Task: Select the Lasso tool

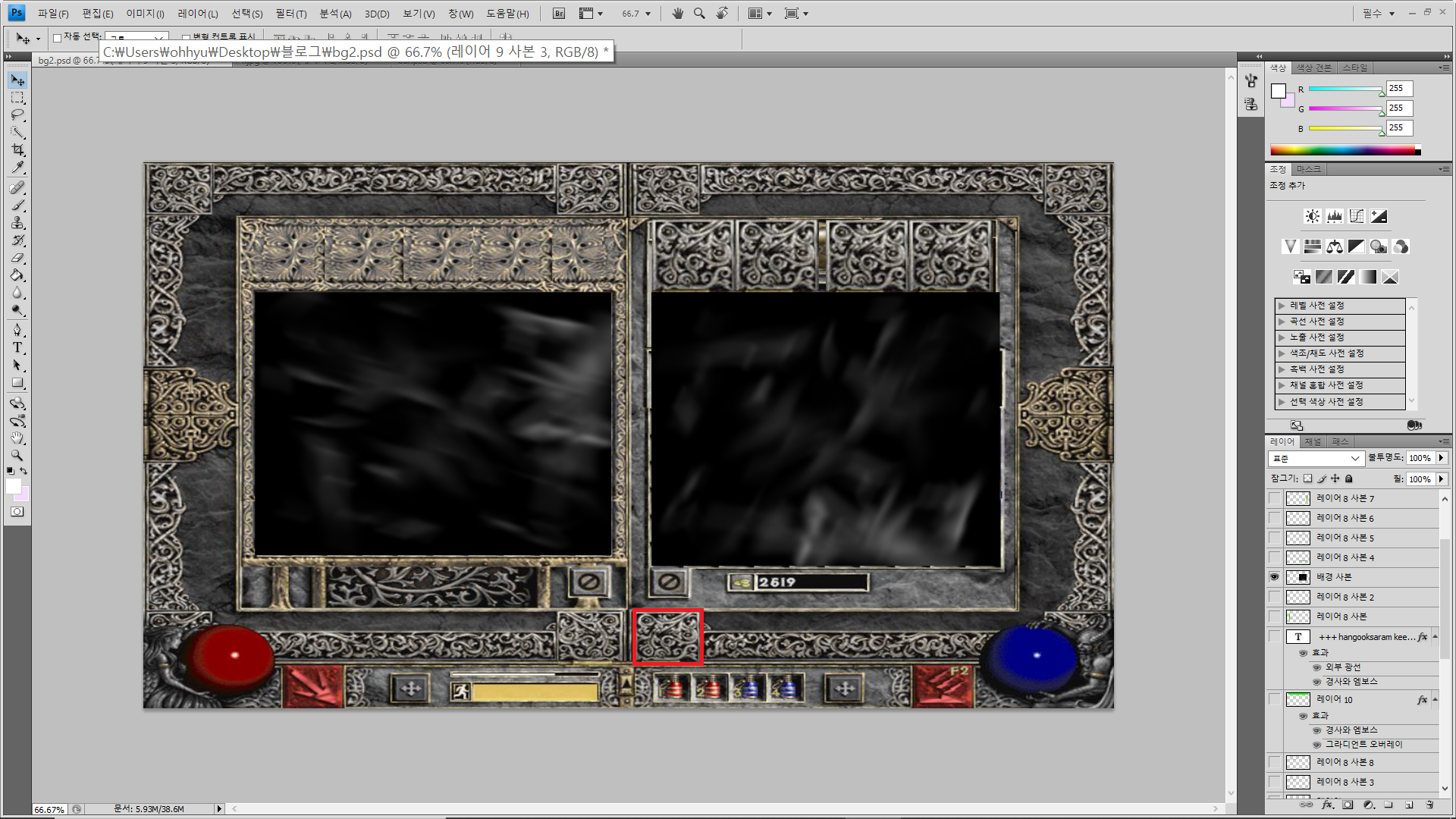Action: pos(17,115)
